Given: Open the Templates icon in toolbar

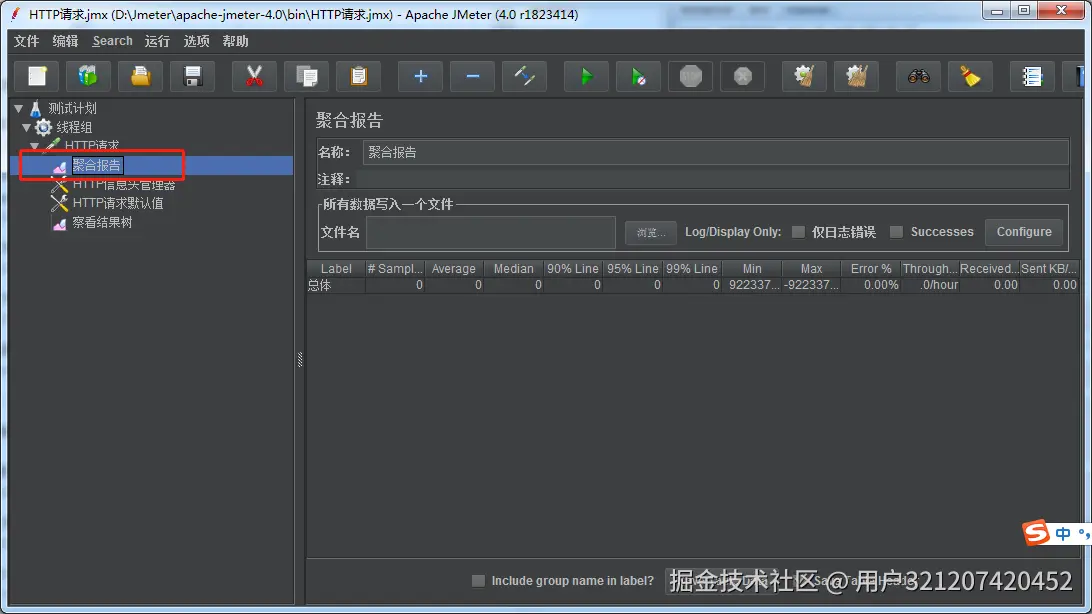Looking at the screenshot, I should 88,76.
